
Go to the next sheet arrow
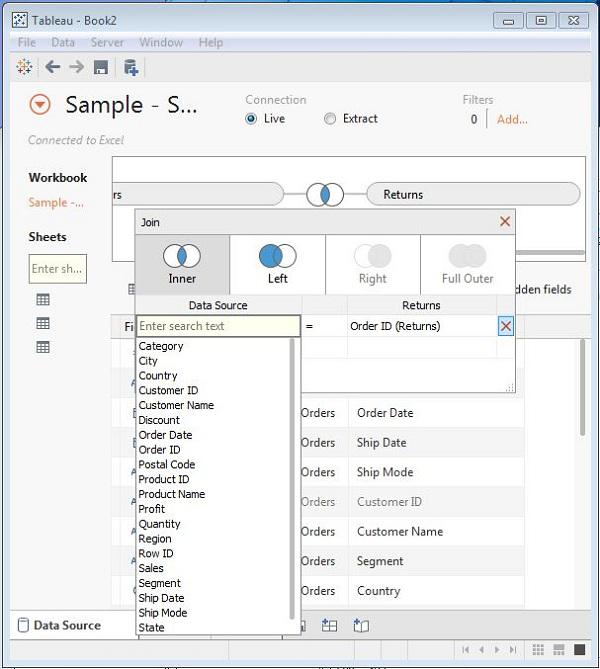click(x=497, y=649)
